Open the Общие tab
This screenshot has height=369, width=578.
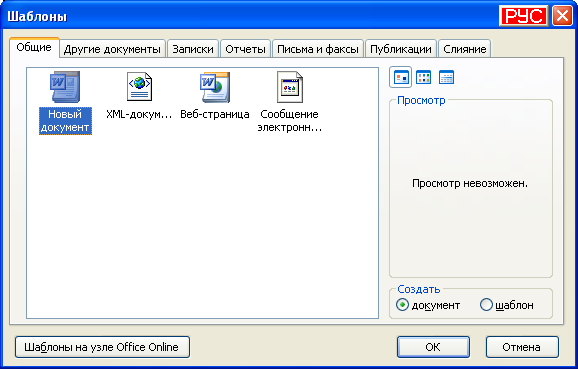34,48
